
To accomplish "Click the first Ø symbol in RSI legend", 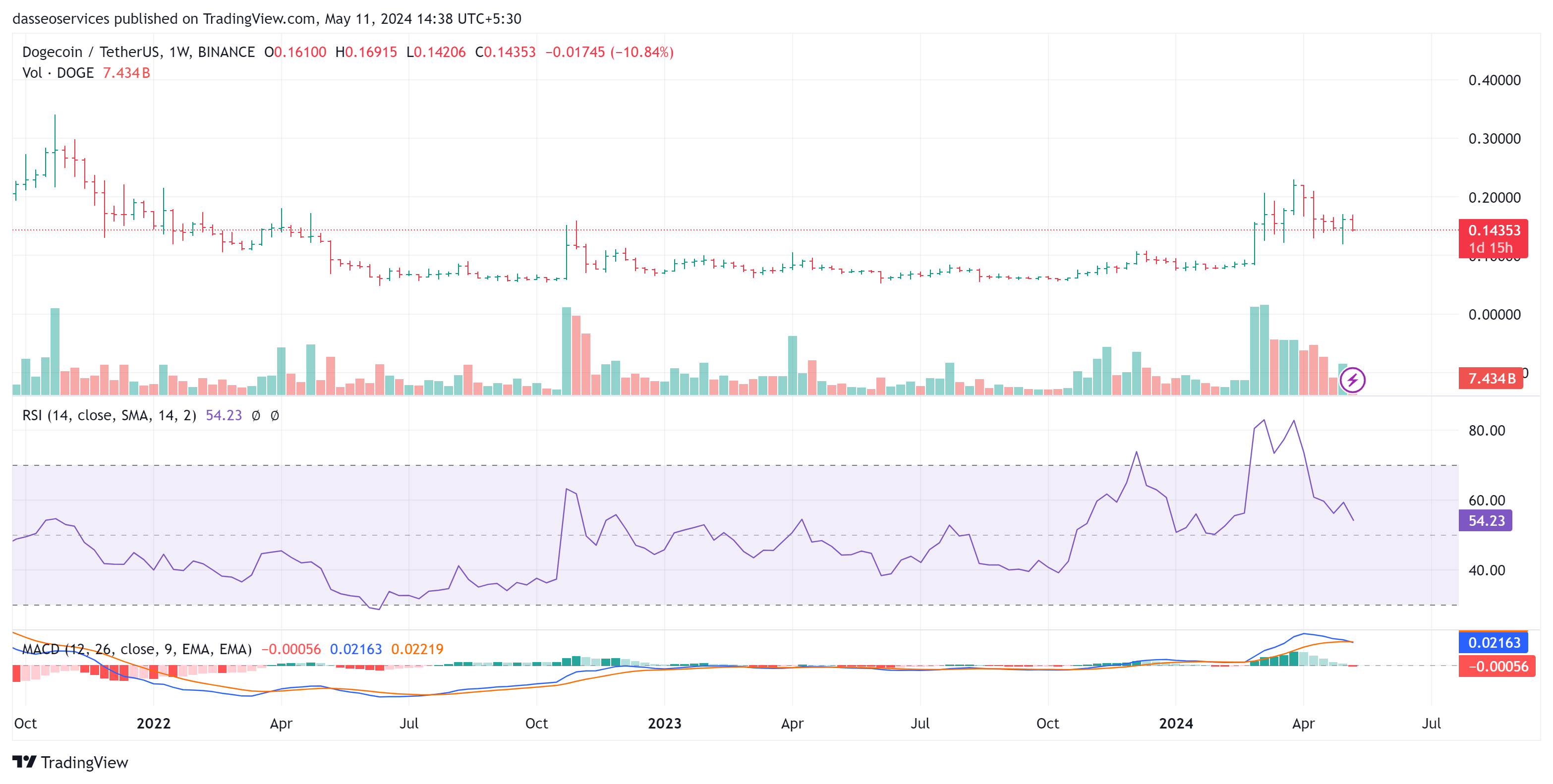I will (256, 415).
